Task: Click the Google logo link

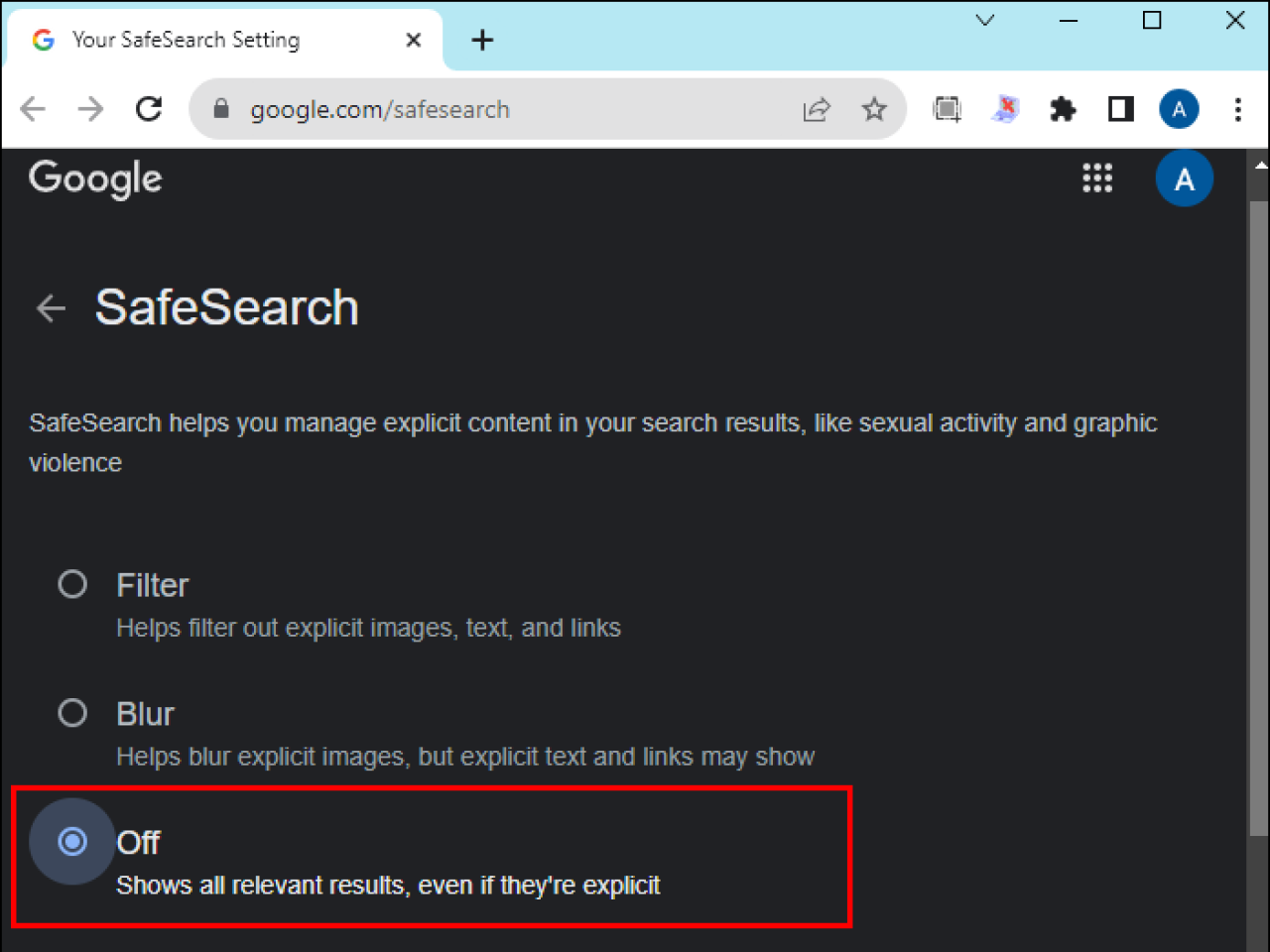Action: (x=94, y=178)
